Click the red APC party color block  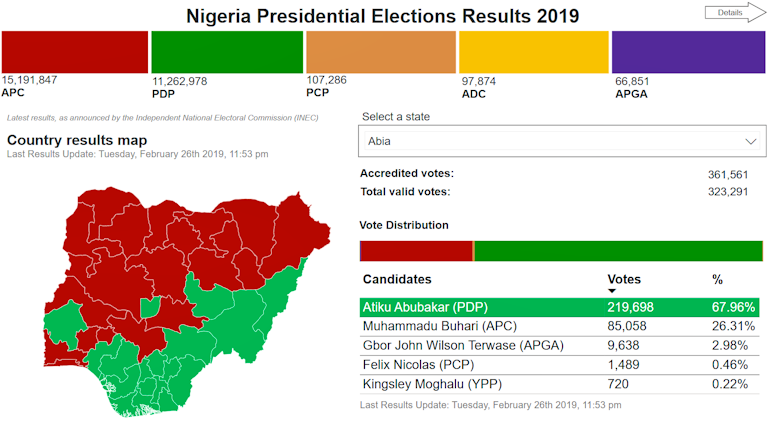pos(75,52)
